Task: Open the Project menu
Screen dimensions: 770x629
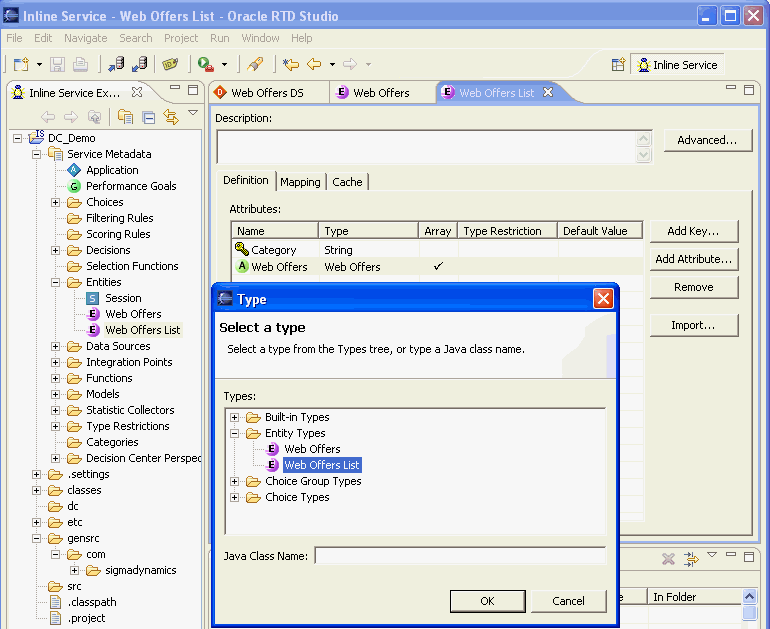Action: pyautogui.click(x=181, y=38)
